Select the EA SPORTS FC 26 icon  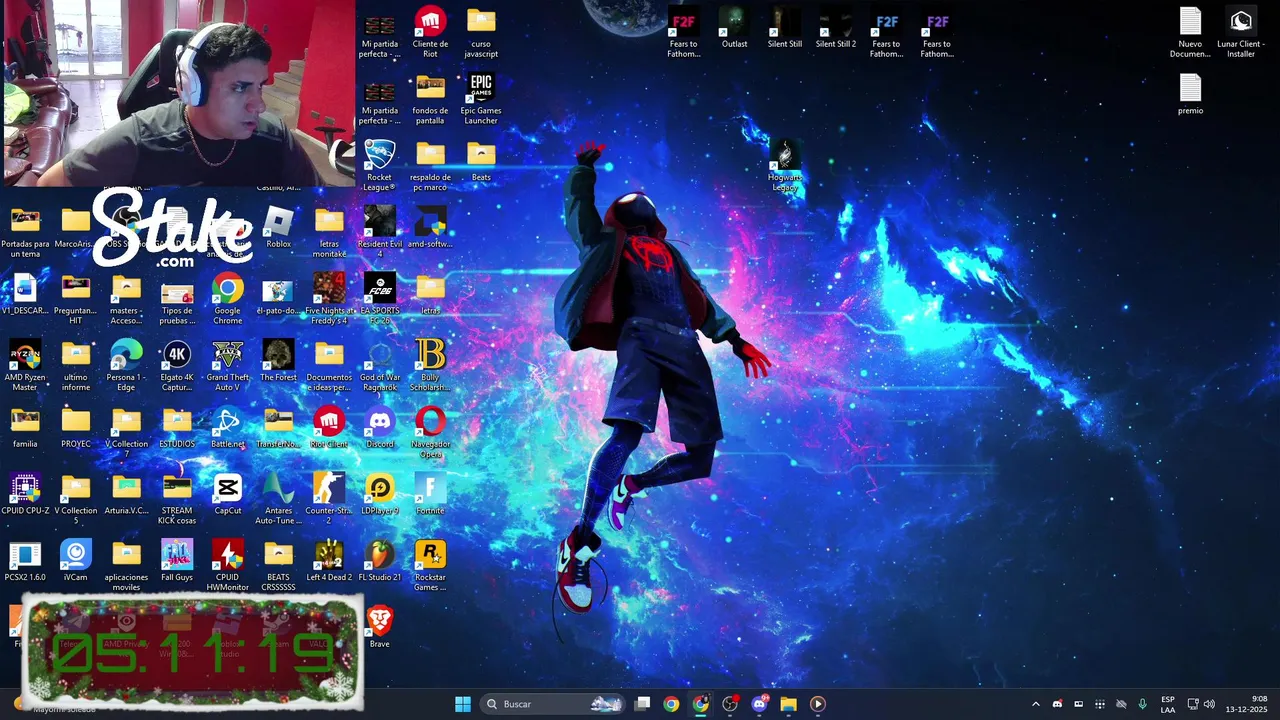click(x=380, y=299)
